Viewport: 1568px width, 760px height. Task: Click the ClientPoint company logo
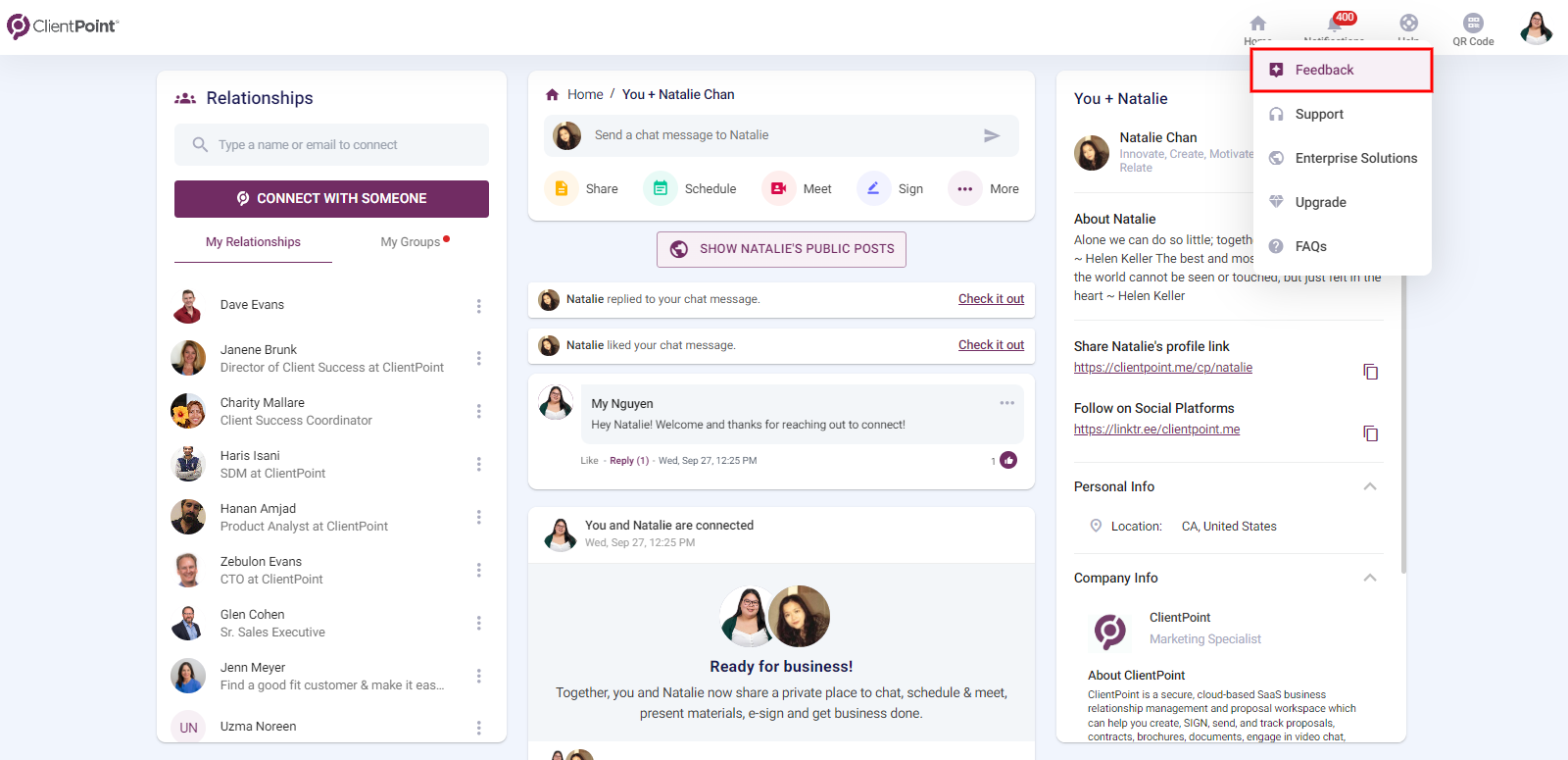(x=1110, y=631)
